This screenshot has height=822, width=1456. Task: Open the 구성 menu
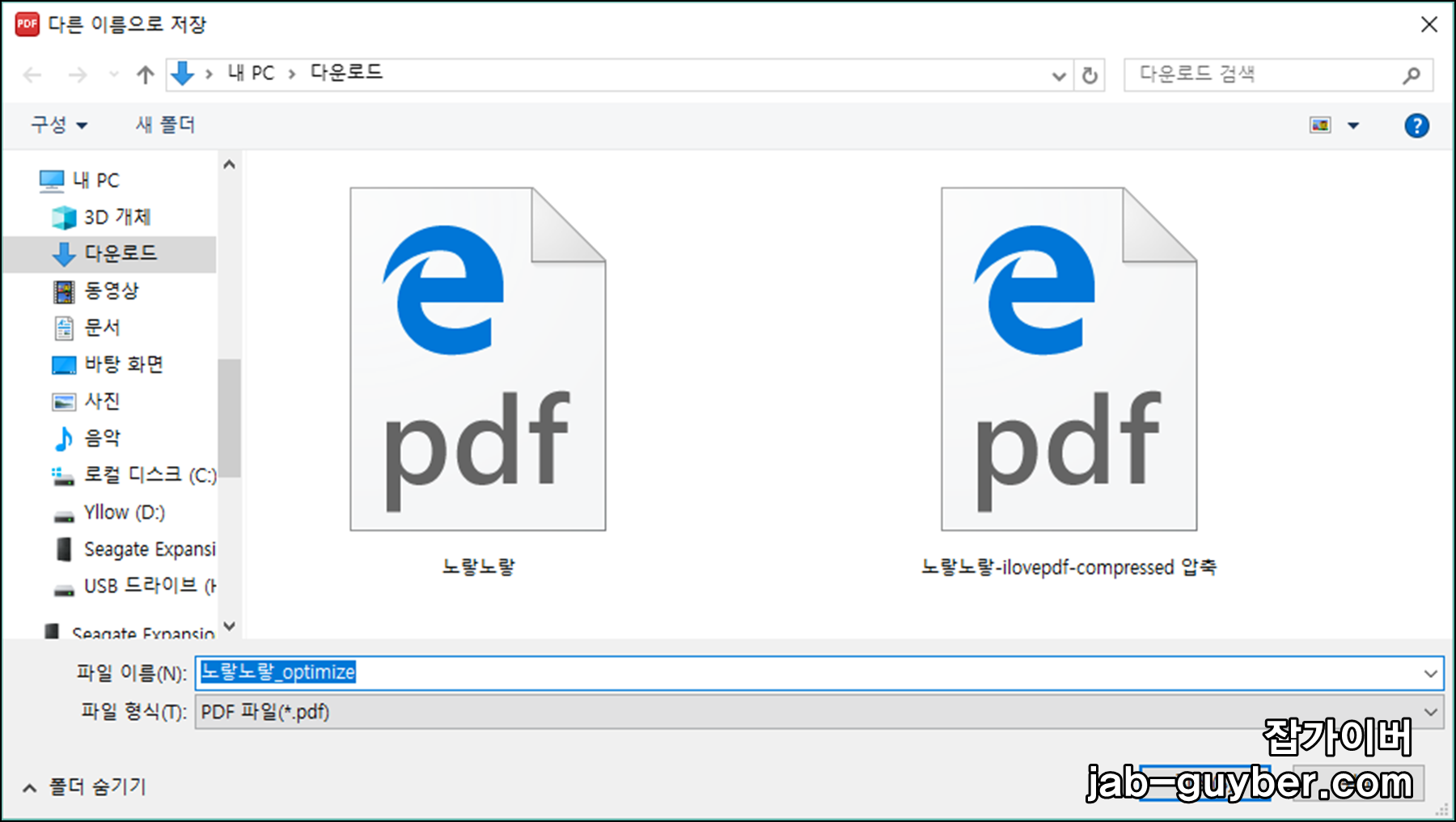[59, 125]
